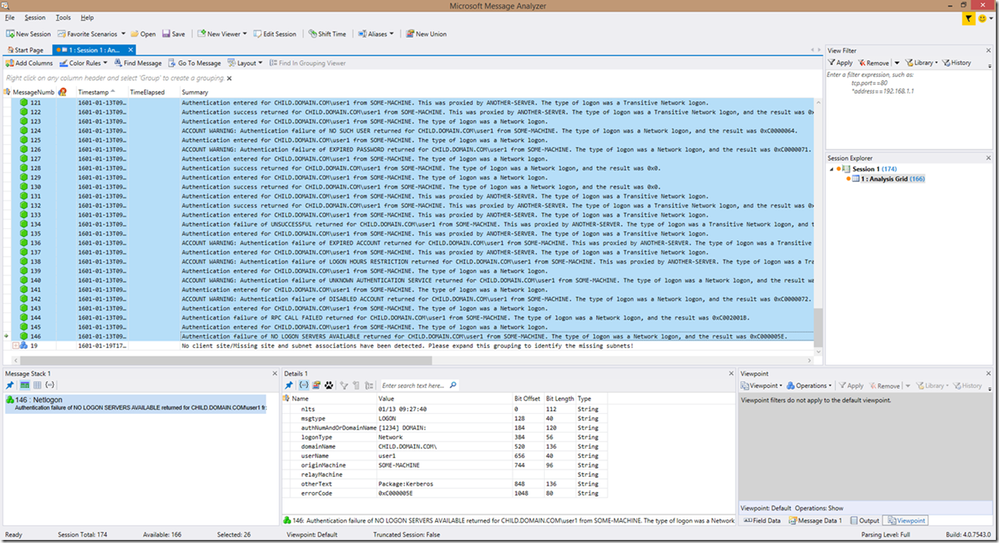Close the View Filter panel
This screenshot has height=543, width=999.
(988, 50)
